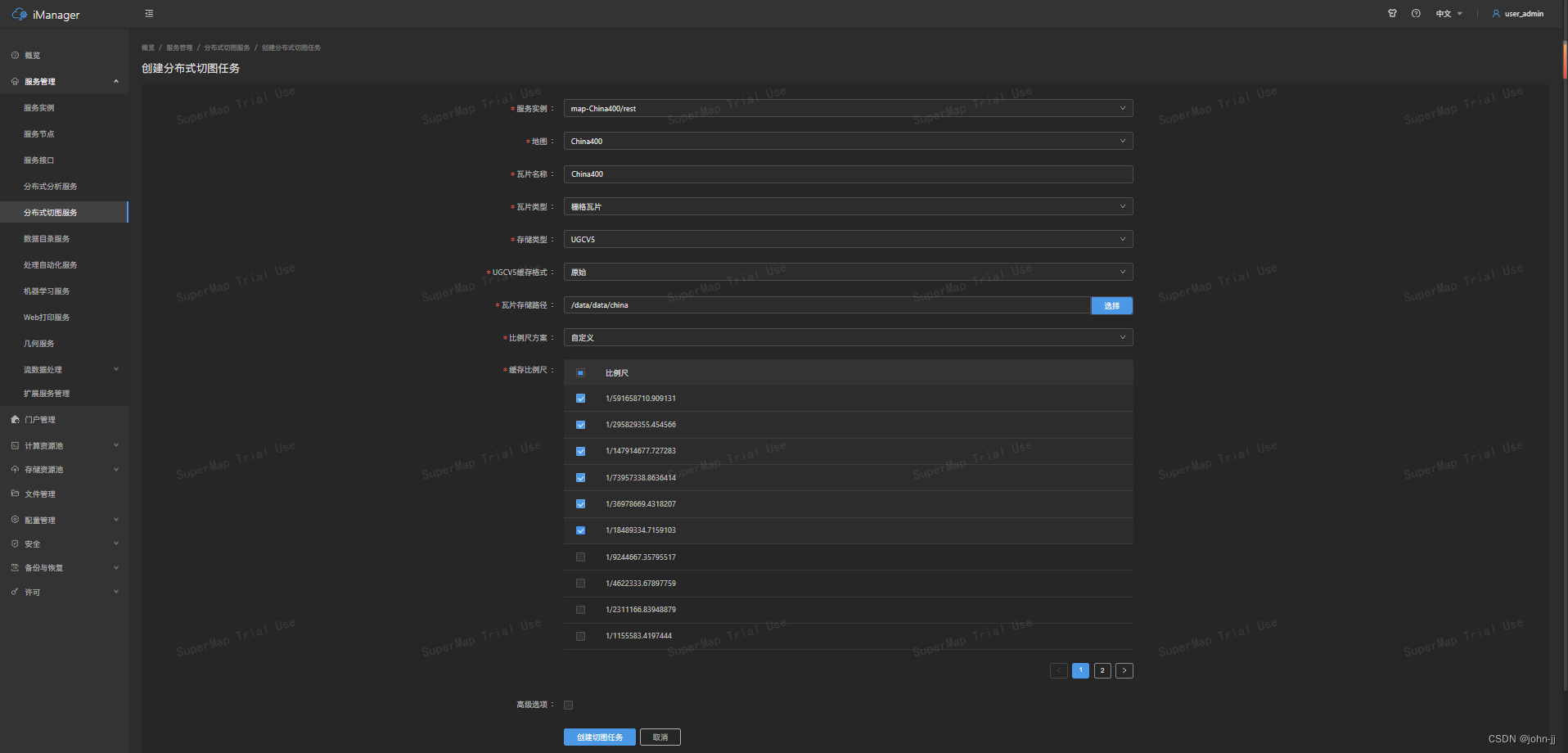Click the 安全 shield icon
This screenshot has width=1568, height=753.
pyautogui.click(x=15, y=543)
